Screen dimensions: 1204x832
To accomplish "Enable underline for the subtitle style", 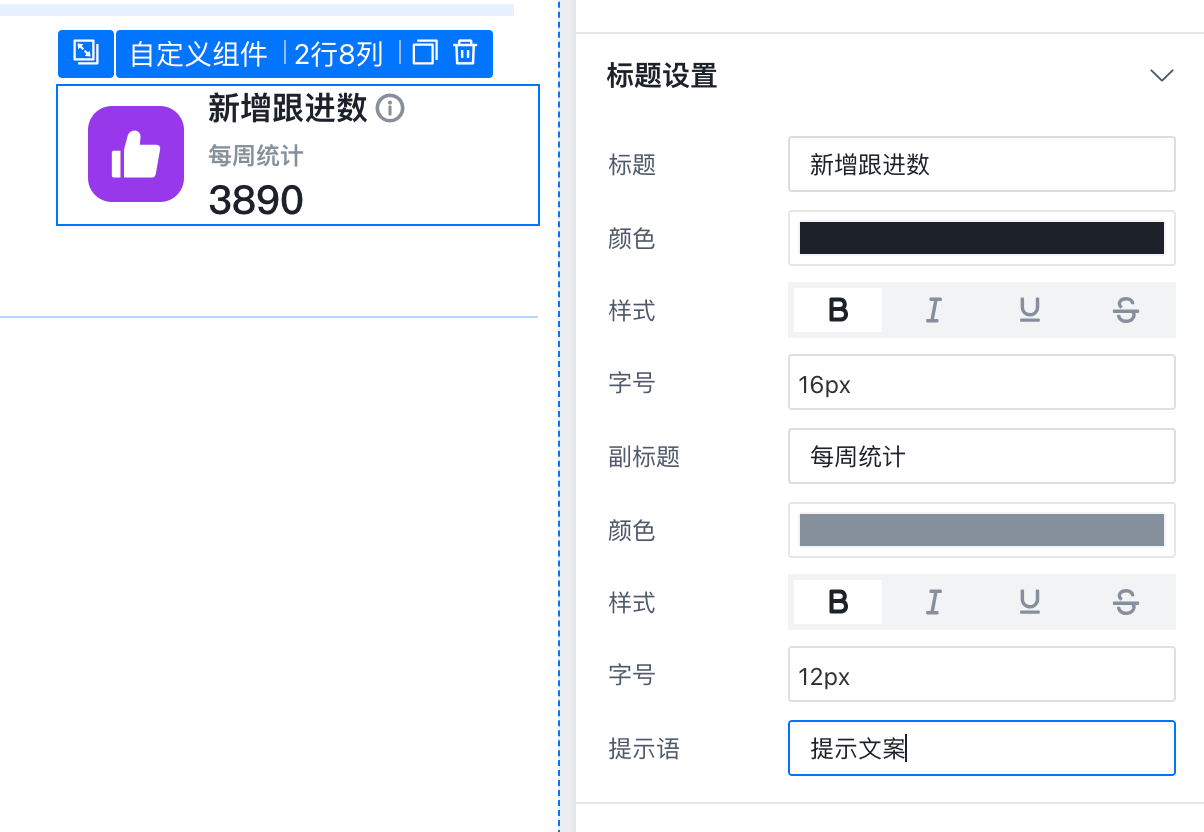I will coord(1030,602).
